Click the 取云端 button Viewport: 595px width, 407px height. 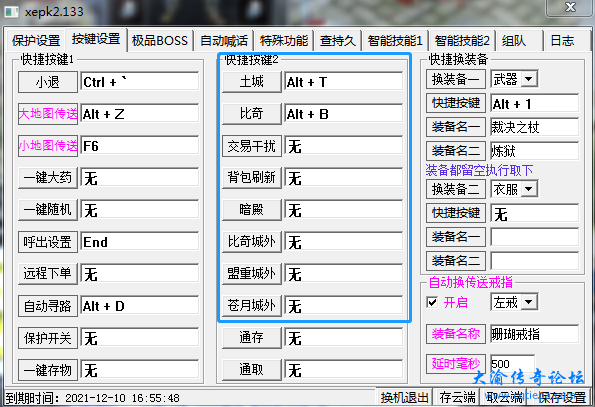coord(505,398)
